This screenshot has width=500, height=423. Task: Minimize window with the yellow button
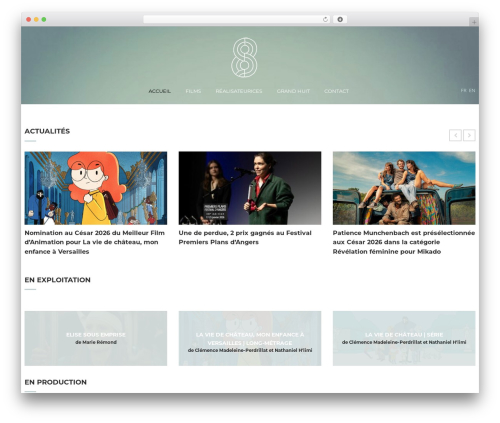click(36, 19)
